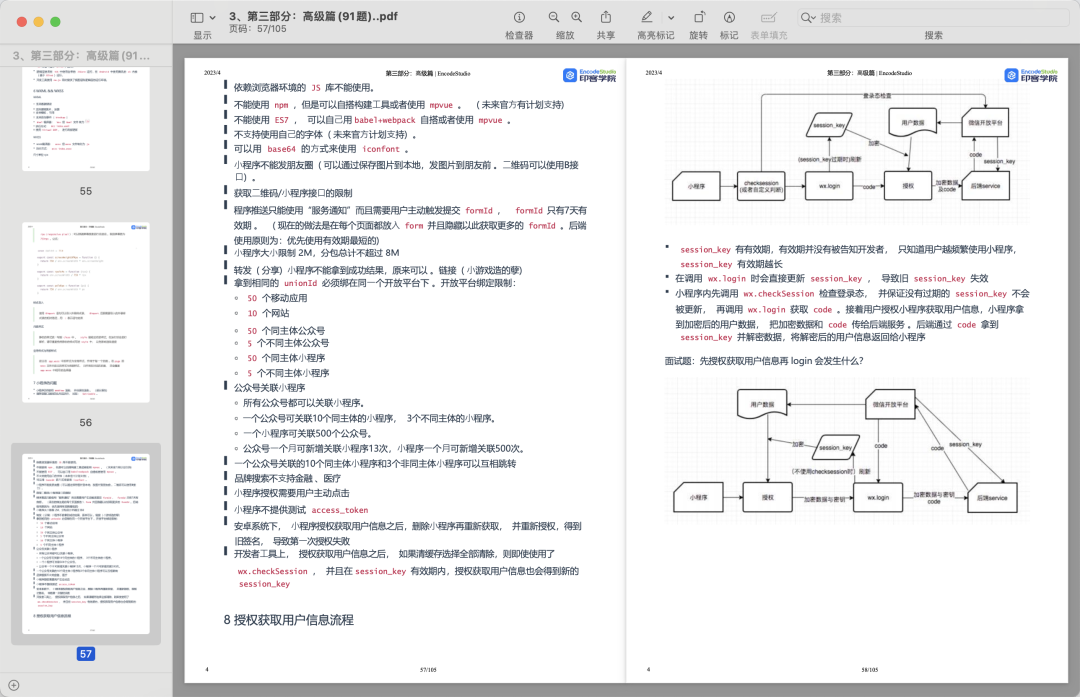Click the 用户数据 box in lower flowchart
This screenshot has width=1080, height=697.
(x=762, y=404)
